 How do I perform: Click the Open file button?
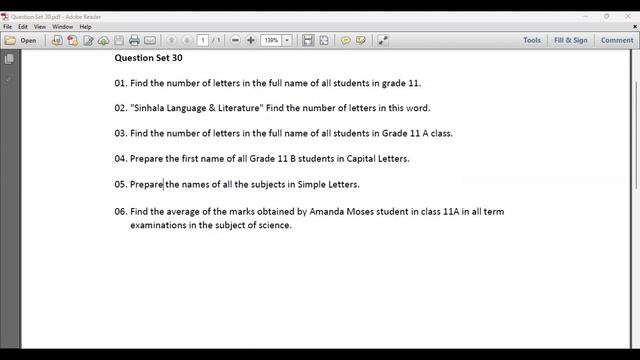21,40
